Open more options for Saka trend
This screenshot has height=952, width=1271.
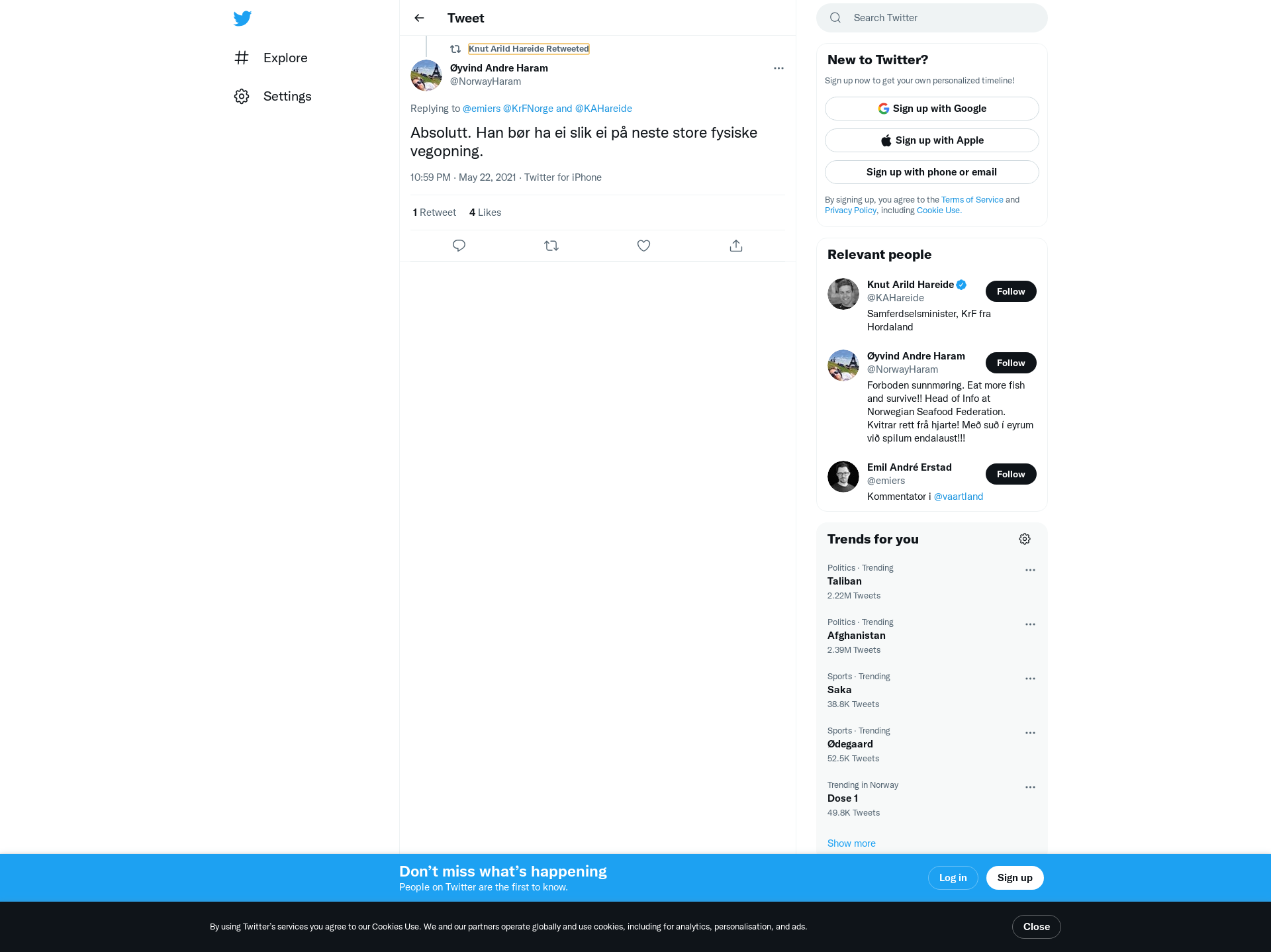(1030, 679)
